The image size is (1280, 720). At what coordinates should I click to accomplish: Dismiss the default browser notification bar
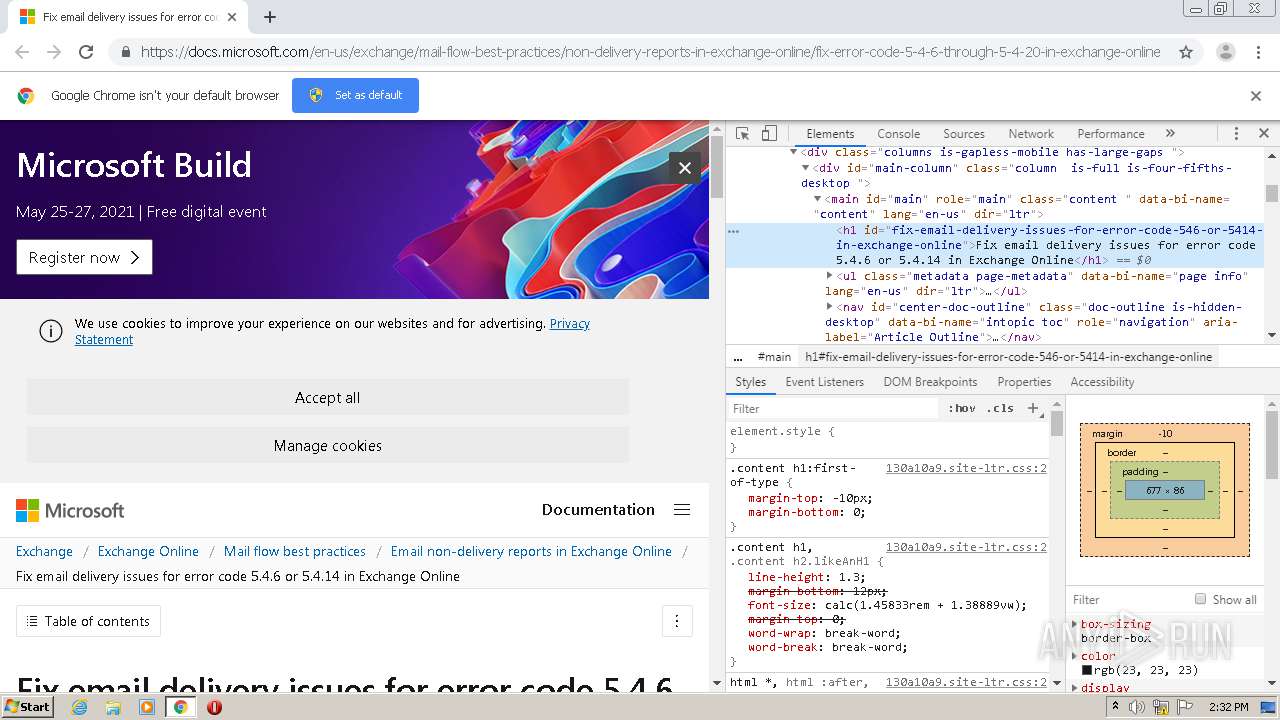[x=1256, y=96]
